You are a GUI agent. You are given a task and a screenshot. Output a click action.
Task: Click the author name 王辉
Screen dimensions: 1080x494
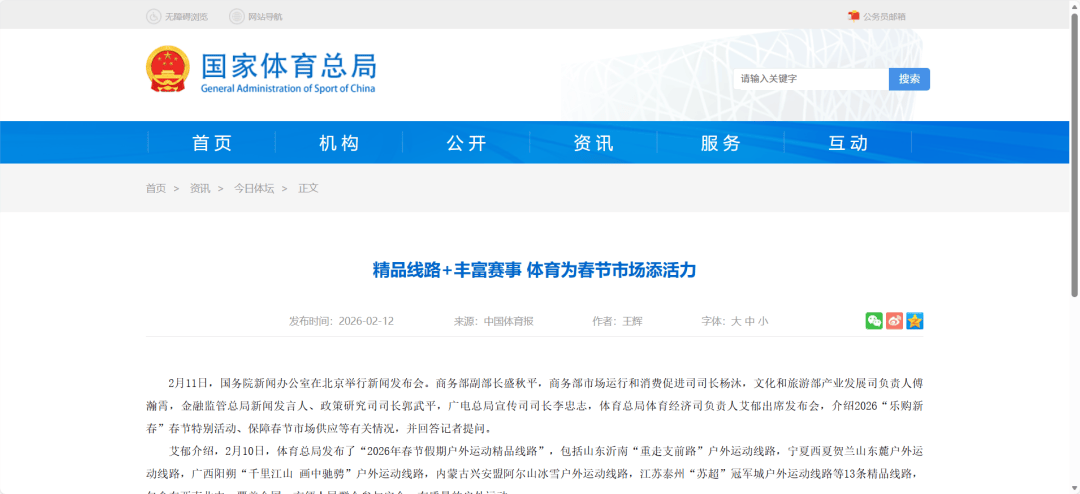tap(632, 321)
